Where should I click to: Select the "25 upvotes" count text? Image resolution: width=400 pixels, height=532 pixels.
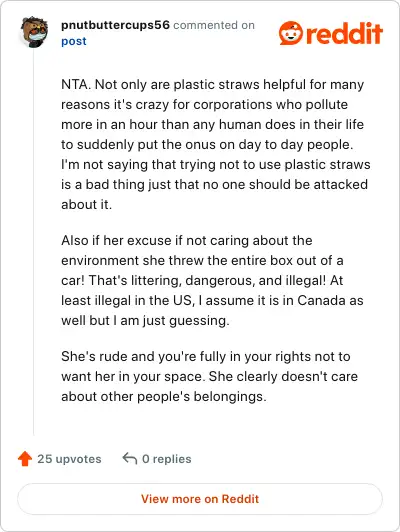(x=69, y=459)
